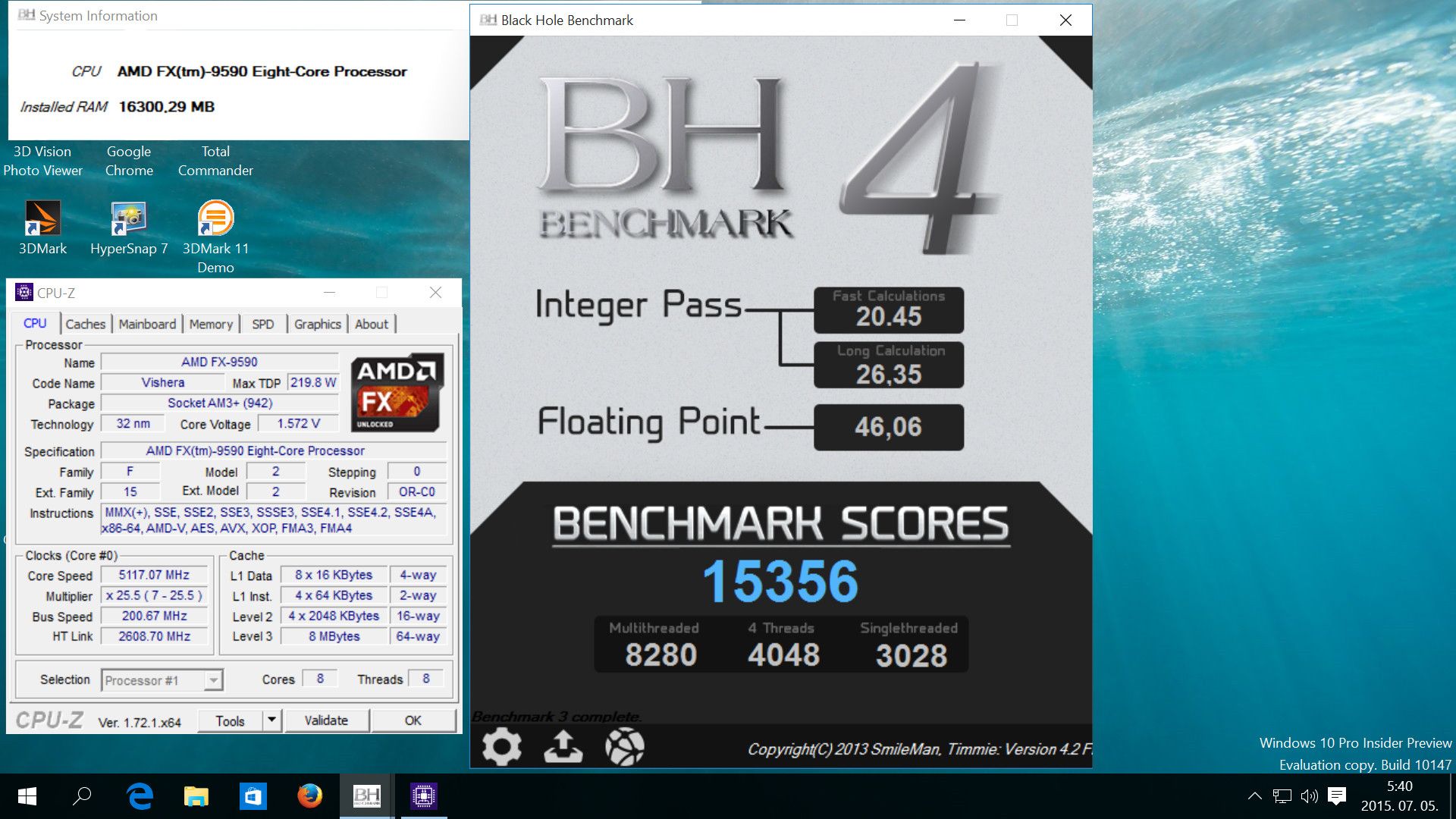Screen dimensions: 1456x819
Task: Click the upload results icon
Action: pos(563,747)
